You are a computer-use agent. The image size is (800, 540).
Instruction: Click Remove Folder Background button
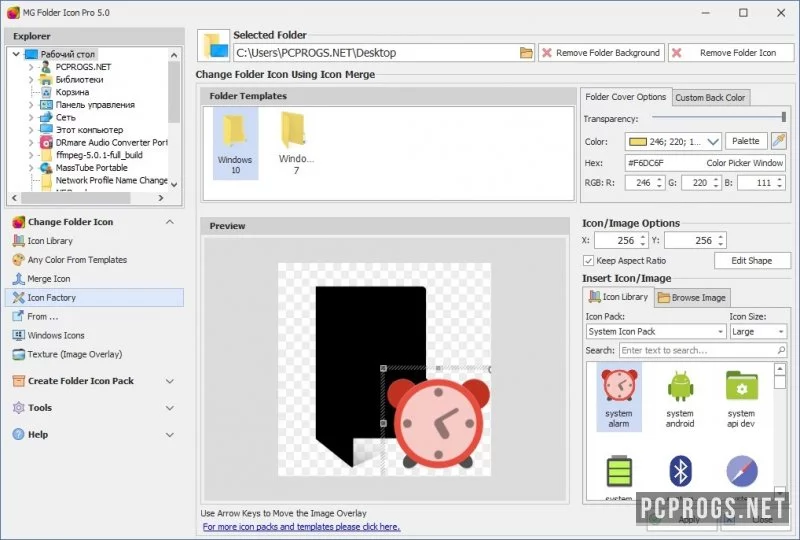click(601, 53)
